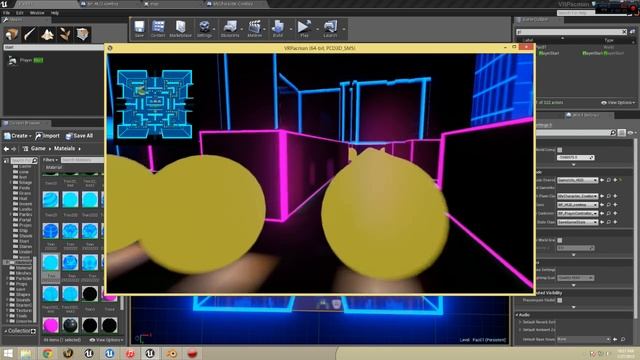Collapse the Audio section in Details
Image resolution: width=640 pixels, height=360 pixels.
(x=517, y=315)
